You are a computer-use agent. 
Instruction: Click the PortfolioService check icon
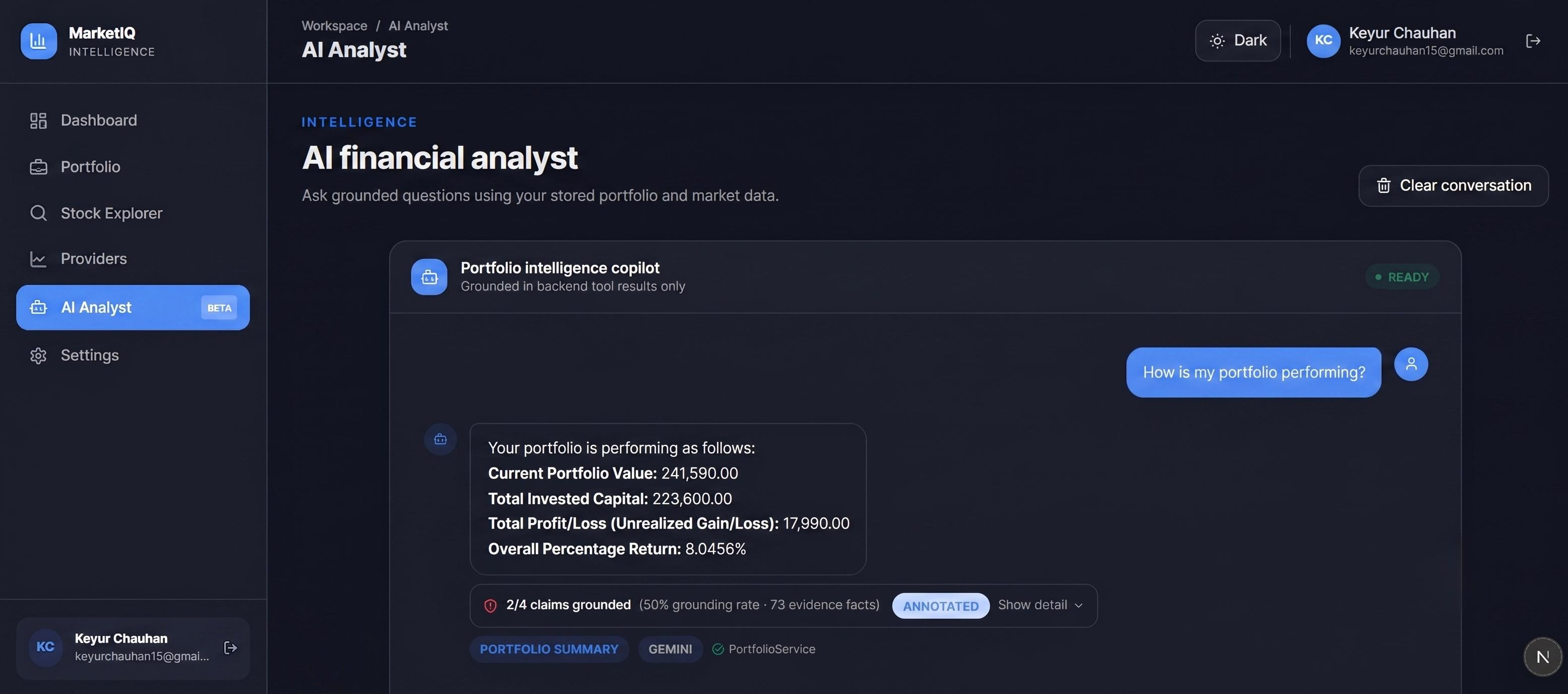pyautogui.click(x=717, y=650)
